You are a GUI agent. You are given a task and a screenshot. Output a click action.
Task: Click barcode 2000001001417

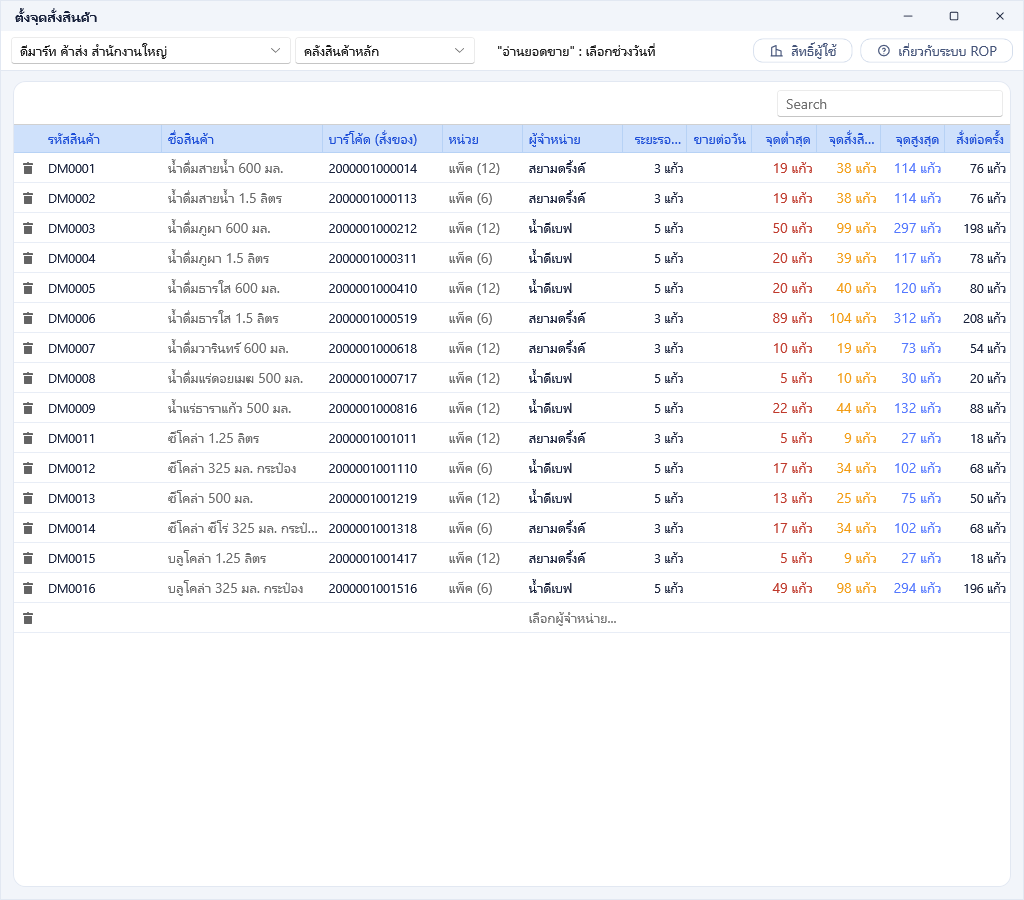tap(372, 559)
